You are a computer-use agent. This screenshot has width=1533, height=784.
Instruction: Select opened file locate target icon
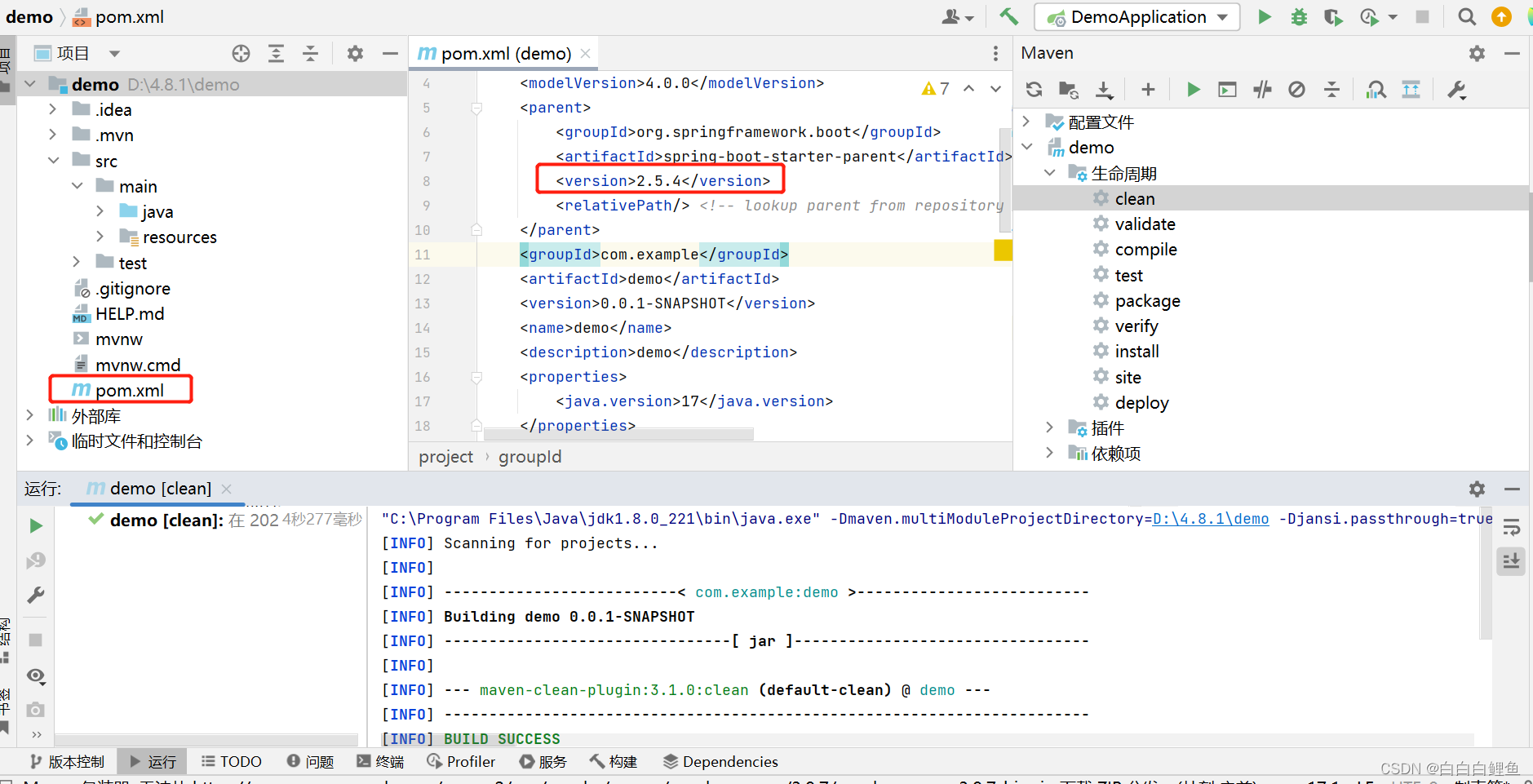[241, 54]
